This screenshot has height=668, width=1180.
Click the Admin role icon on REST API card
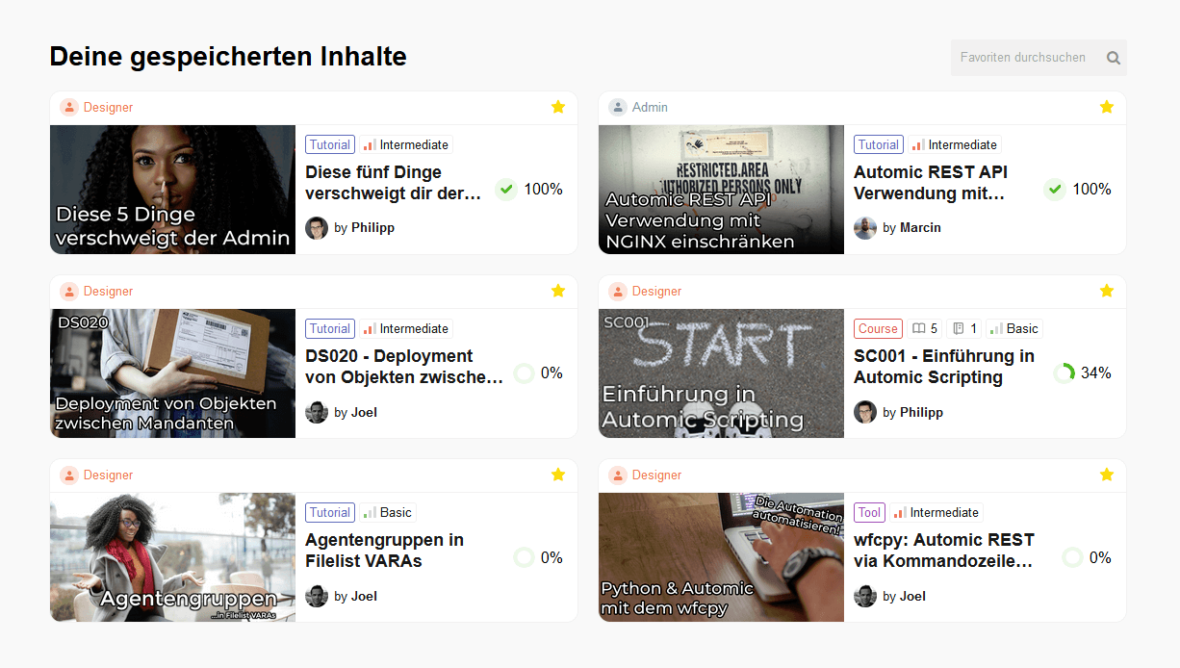point(616,107)
